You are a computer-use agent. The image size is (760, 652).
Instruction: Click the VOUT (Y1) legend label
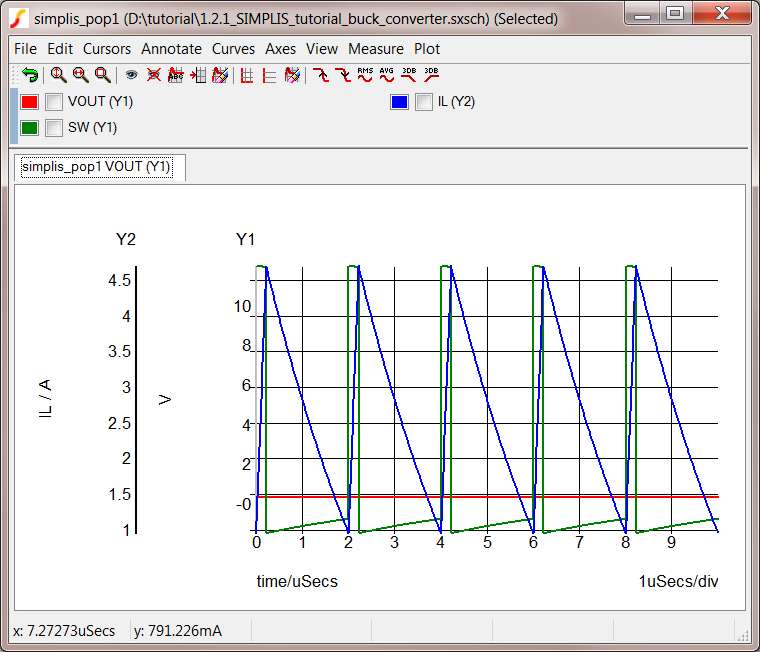pos(100,101)
